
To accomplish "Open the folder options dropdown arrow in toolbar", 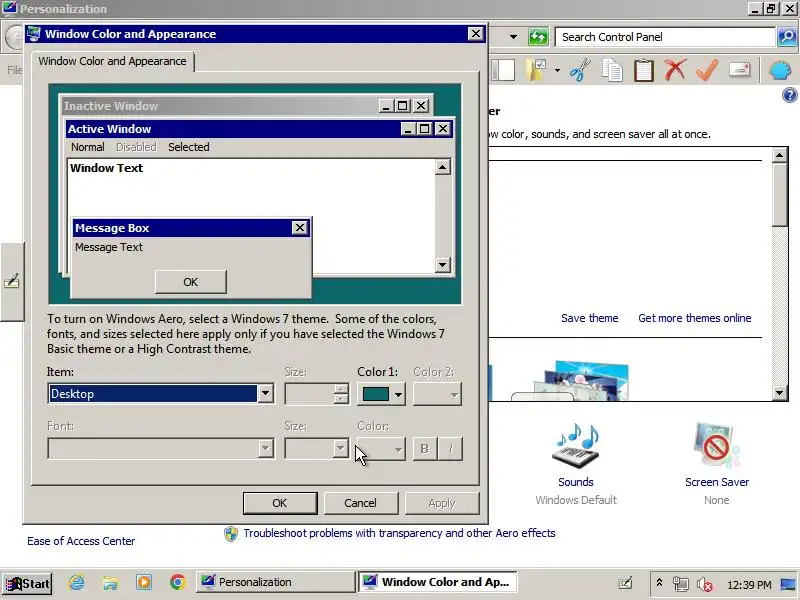I will coord(557,70).
